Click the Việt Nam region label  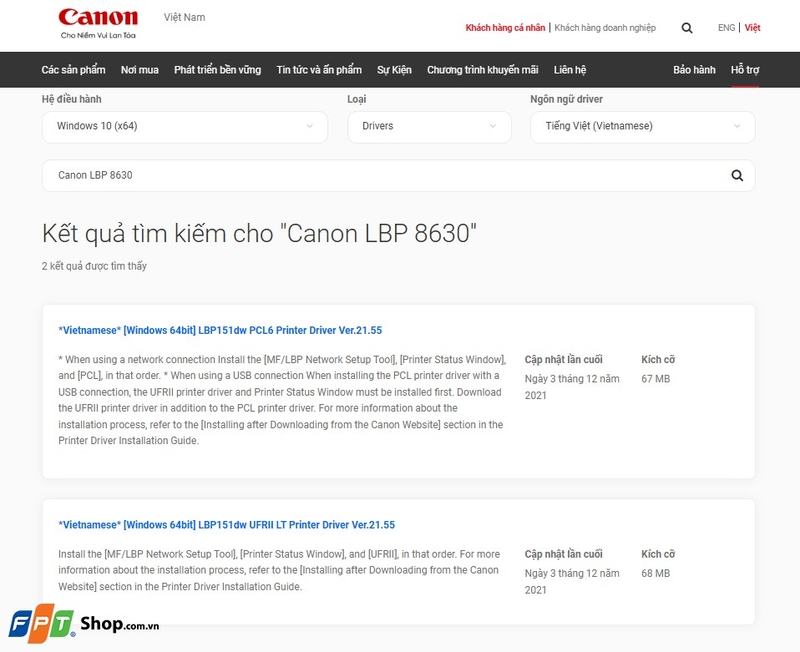pos(185,17)
